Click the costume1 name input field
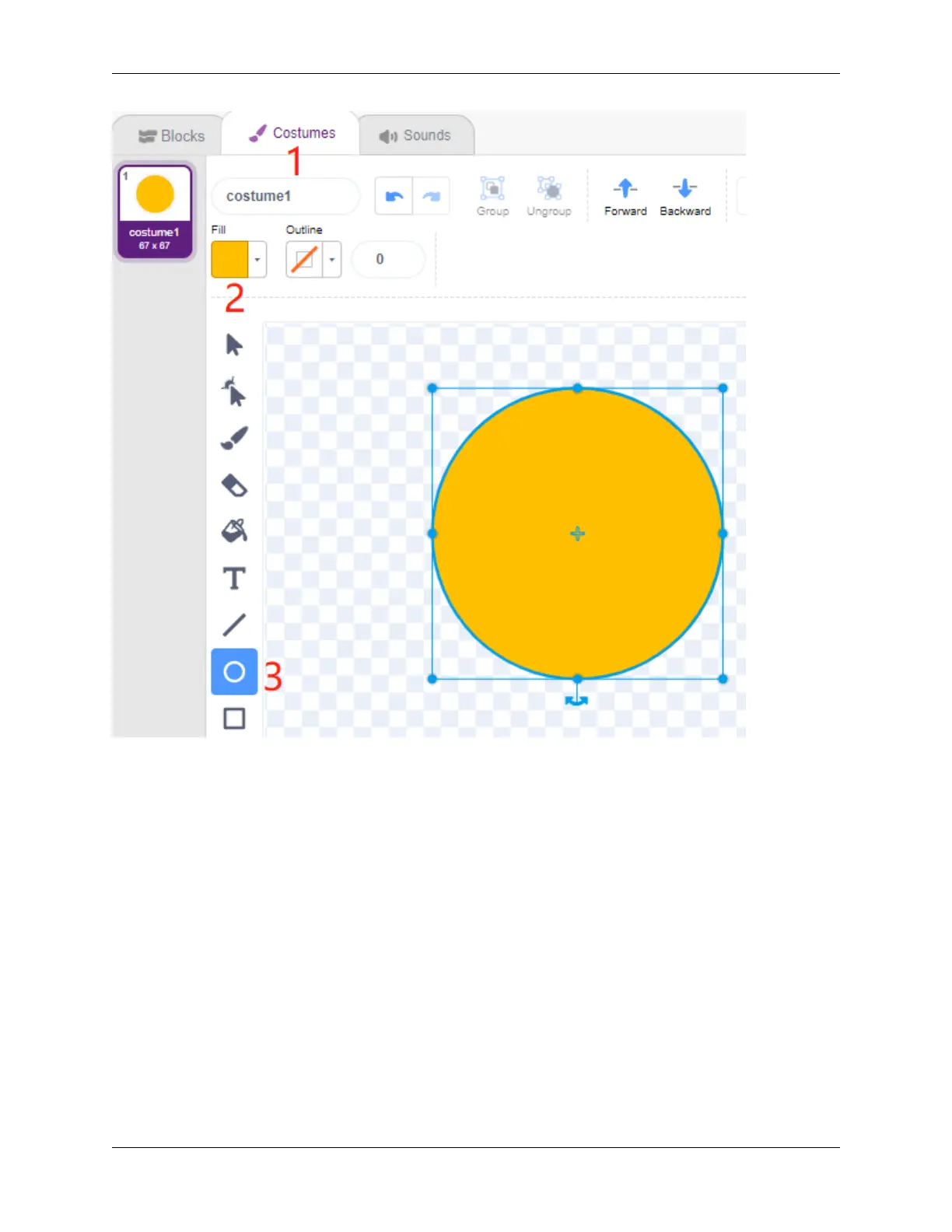This screenshot has height=1232, width=952. point(285,196)
